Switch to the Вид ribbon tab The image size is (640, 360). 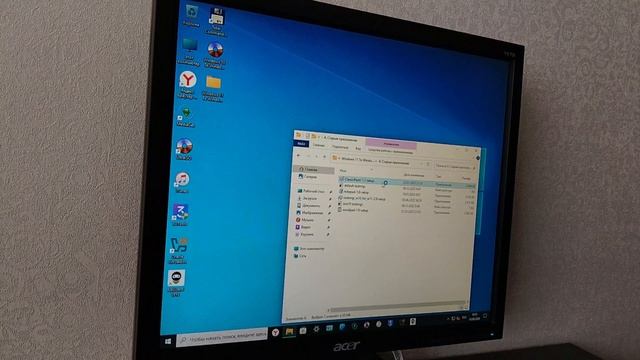coord(358,149)
